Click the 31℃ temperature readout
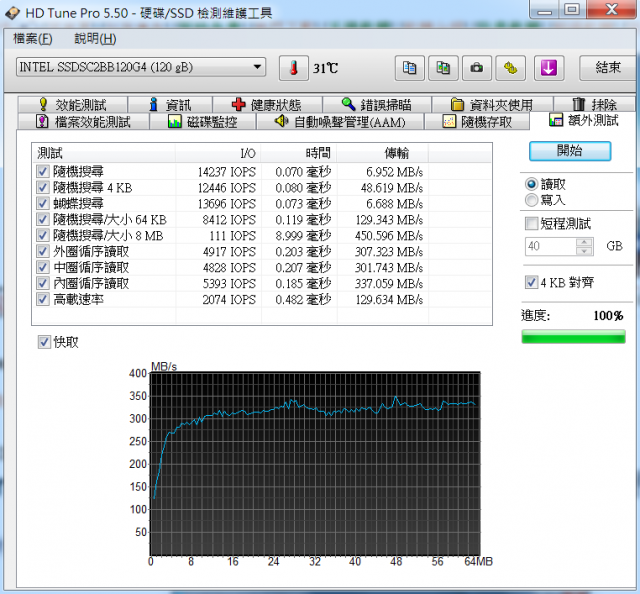This screenshot has width=640, height=594. coord(325,68)
